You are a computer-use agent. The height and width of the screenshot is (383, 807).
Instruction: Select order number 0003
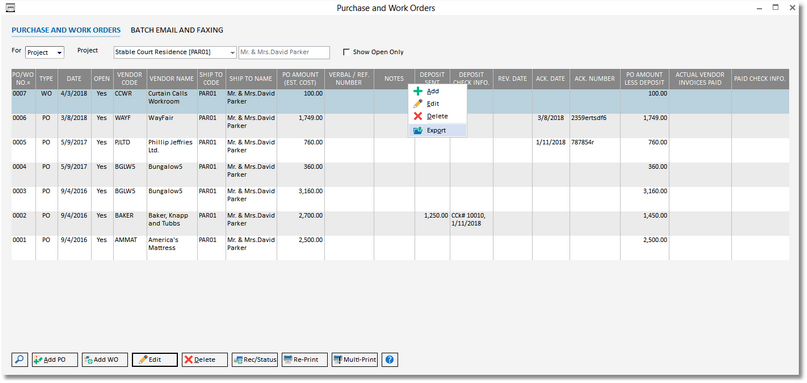pyautogui.click(x=19, y=191)
